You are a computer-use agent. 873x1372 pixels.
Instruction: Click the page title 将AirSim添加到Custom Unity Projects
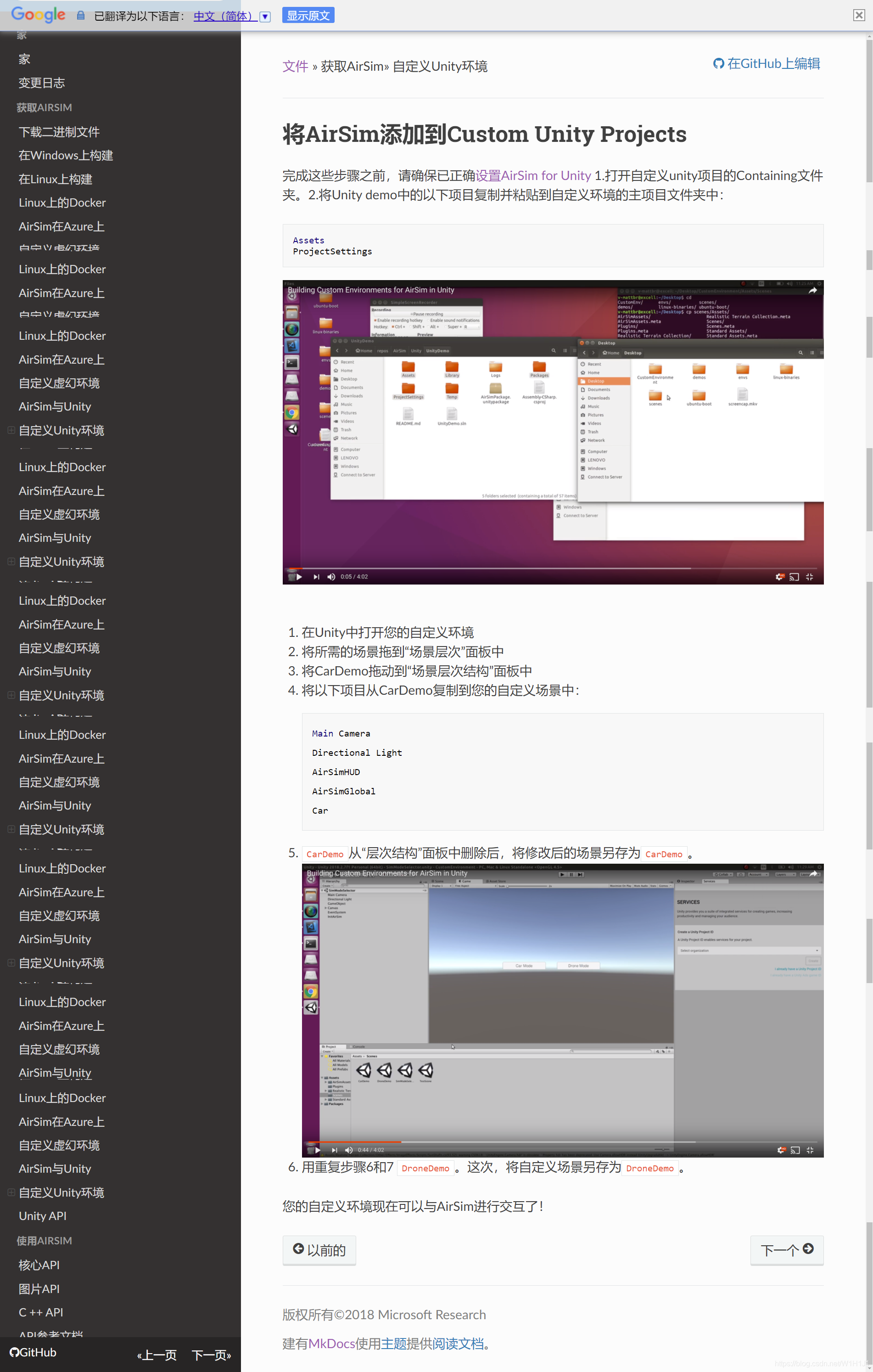tap(485, 134)
